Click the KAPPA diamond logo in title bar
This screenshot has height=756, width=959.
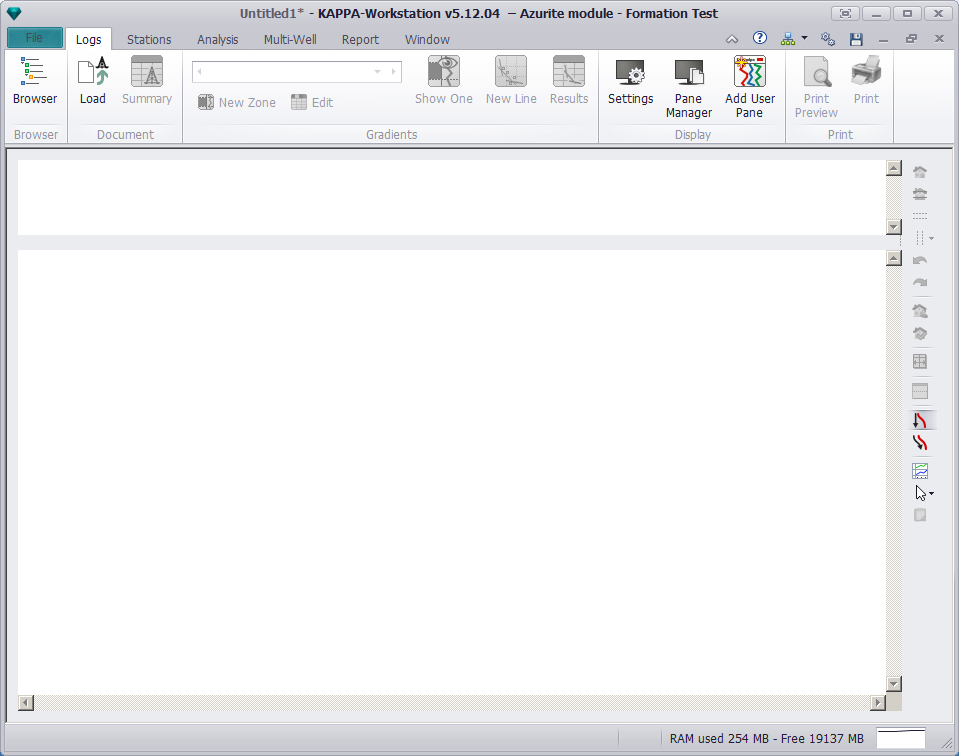[x=14, y=13]
